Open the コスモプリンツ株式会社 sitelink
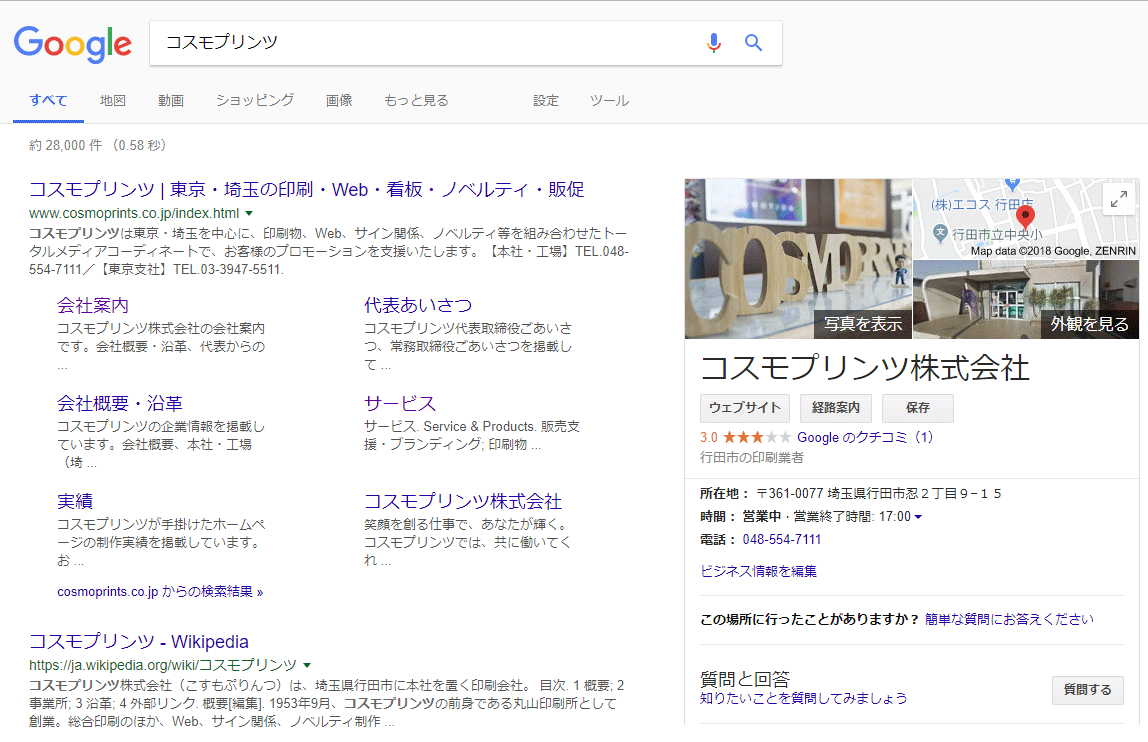Screen dimensions: 1148x742 point(463,501)
